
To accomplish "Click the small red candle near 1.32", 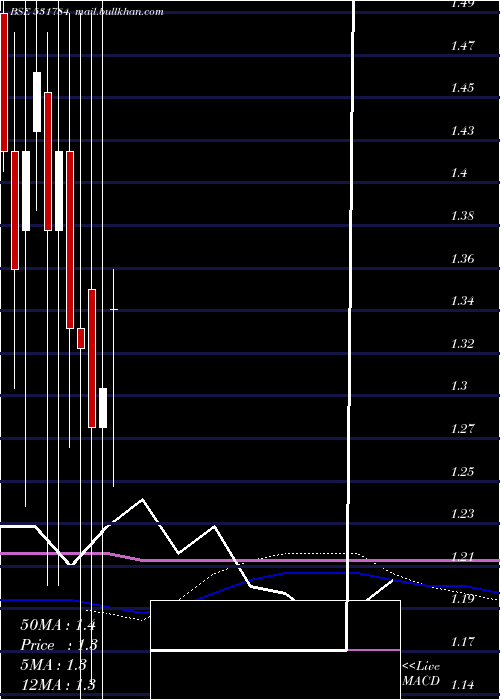I will pyautogui.click(x=81, y=338).
